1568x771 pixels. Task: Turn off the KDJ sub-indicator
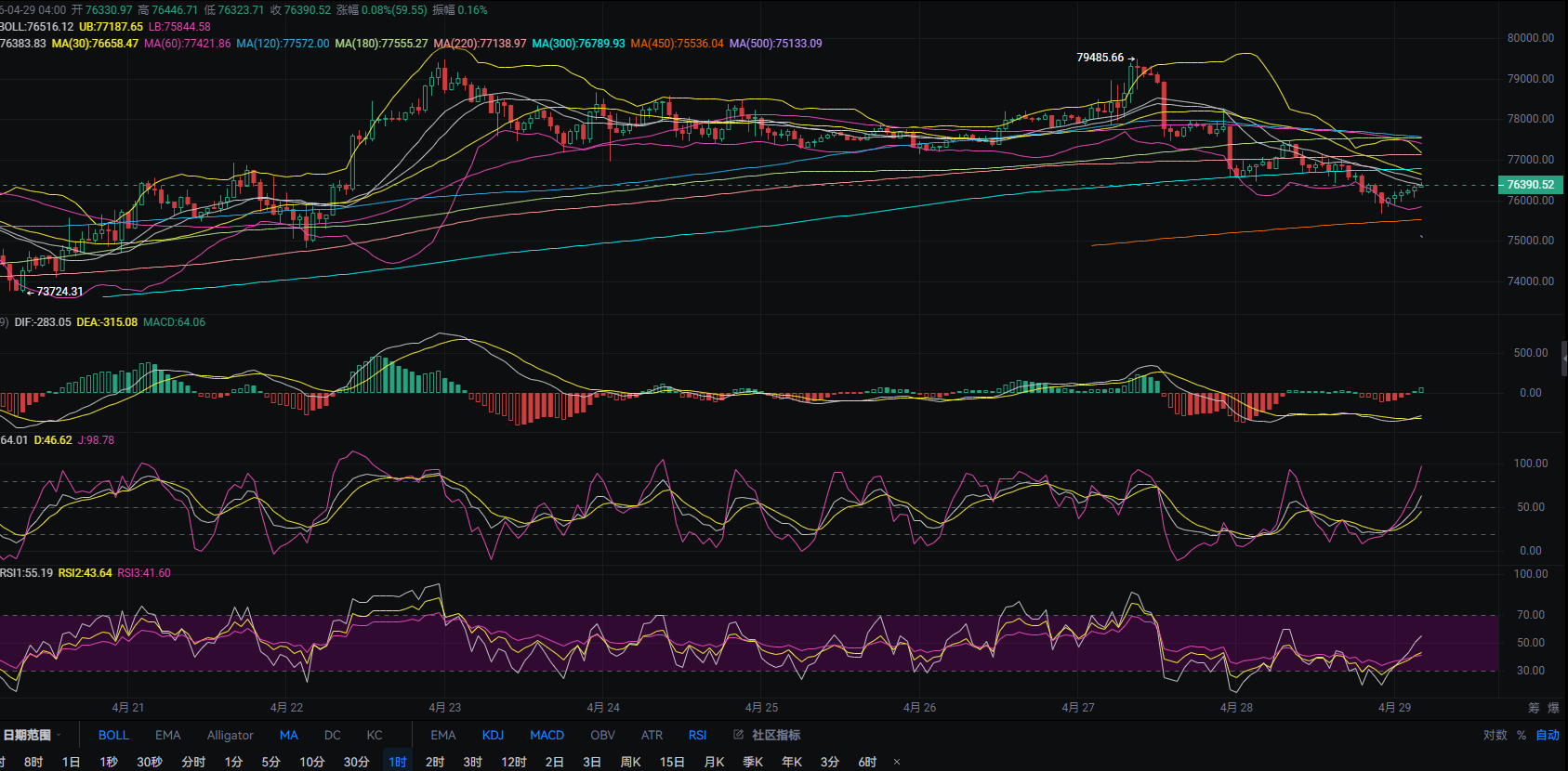[x=493, y=735]
